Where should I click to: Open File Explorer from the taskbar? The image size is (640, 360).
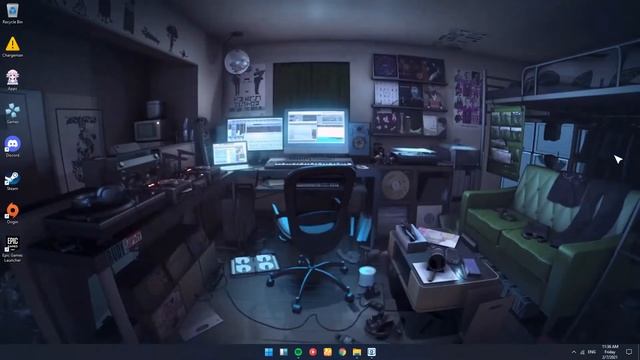357,352
